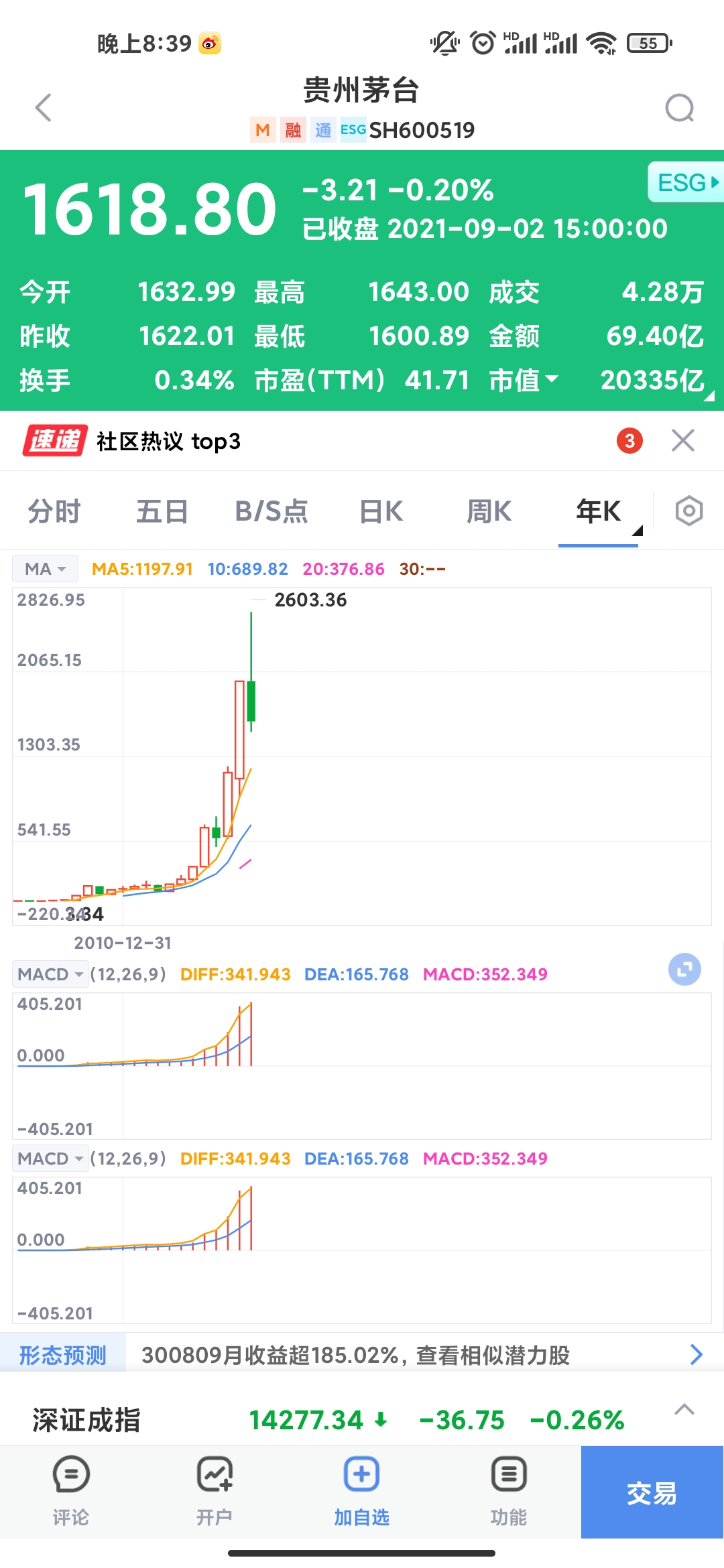The width and height of the screenshot is (724, 1568).
Task: Tap the orange M badge
Action: (x=263, y=130)
